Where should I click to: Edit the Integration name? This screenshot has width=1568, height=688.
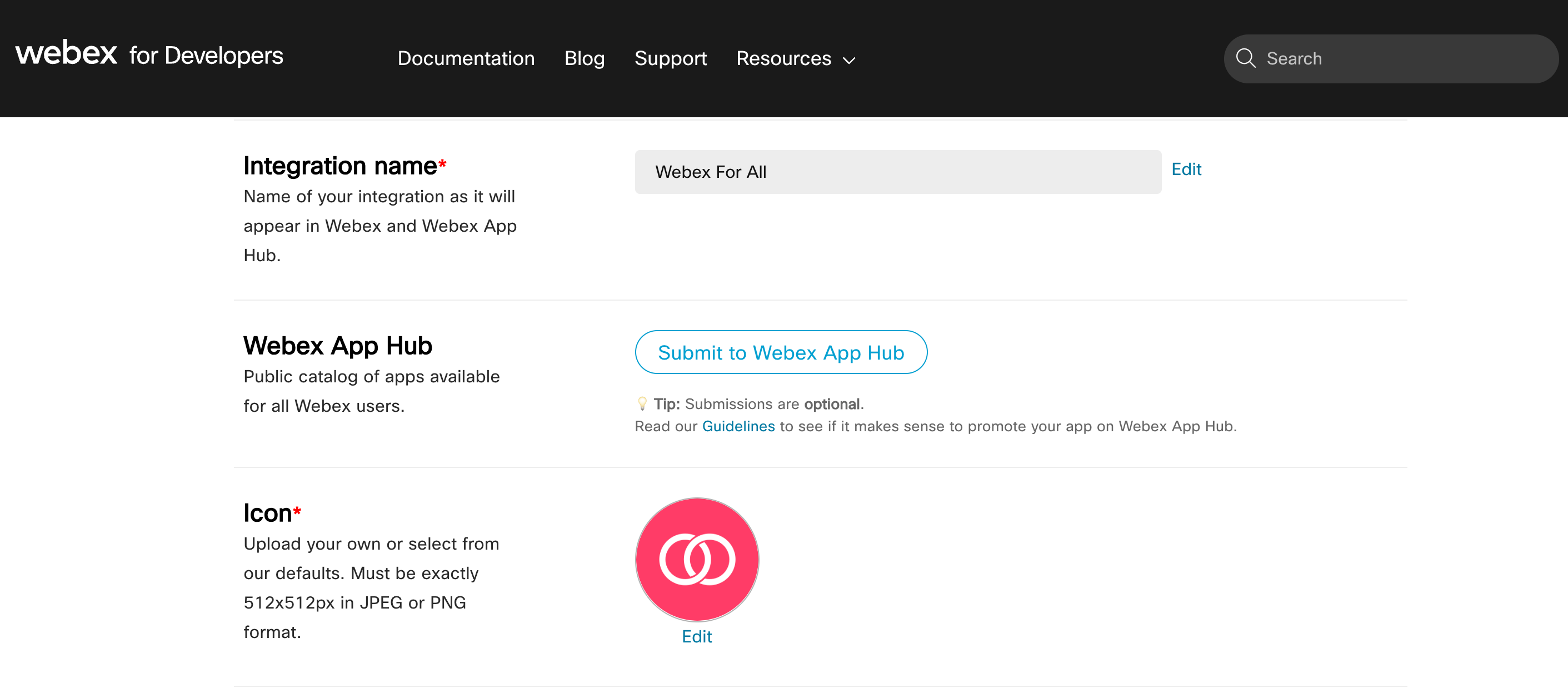click(x=1186, y=169)
